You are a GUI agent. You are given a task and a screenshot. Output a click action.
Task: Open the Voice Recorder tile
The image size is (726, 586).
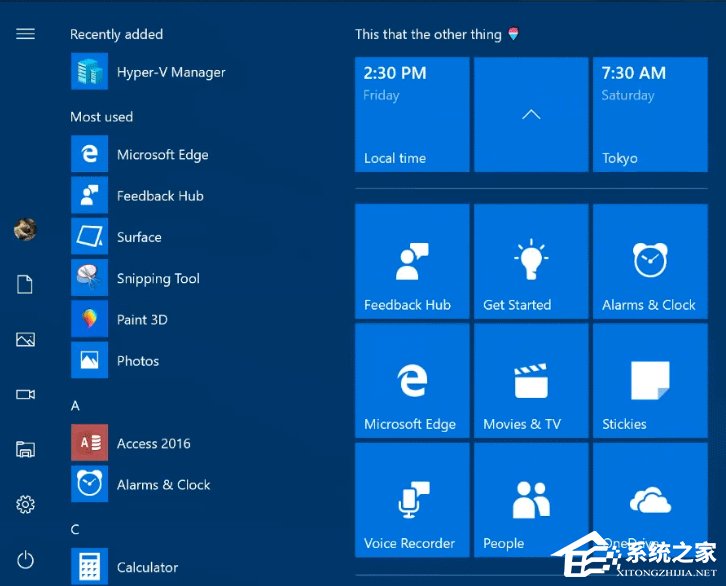click(x=412, y=500)
